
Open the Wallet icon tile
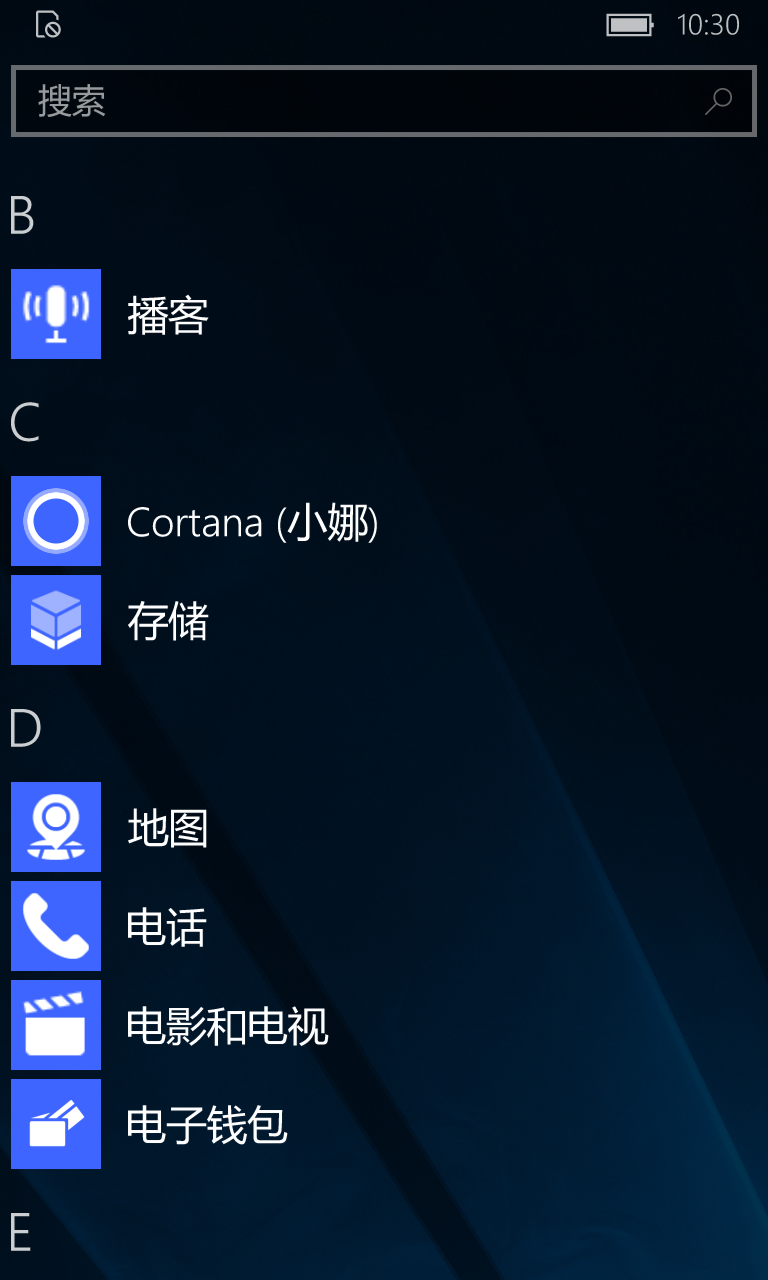56,1124
